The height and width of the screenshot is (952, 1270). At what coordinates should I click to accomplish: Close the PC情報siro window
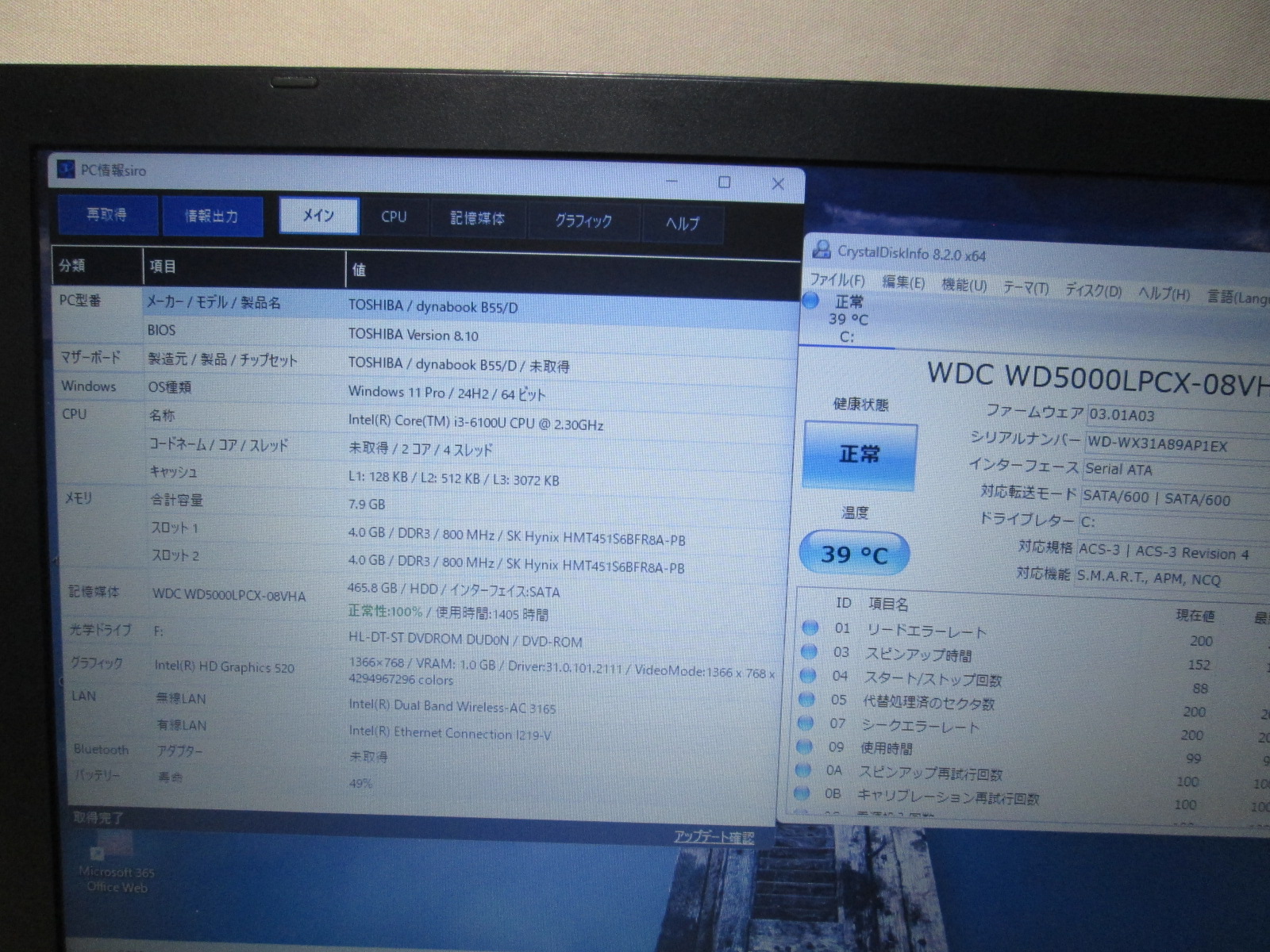coord(778,184)
